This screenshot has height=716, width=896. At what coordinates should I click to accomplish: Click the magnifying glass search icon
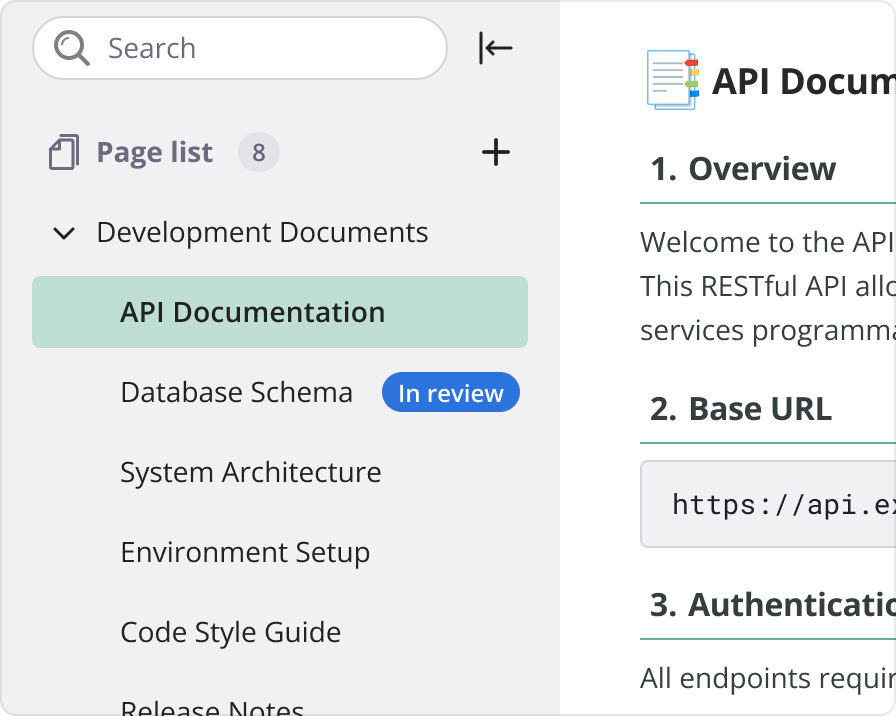pyautogui.click(x=71, y=48)
